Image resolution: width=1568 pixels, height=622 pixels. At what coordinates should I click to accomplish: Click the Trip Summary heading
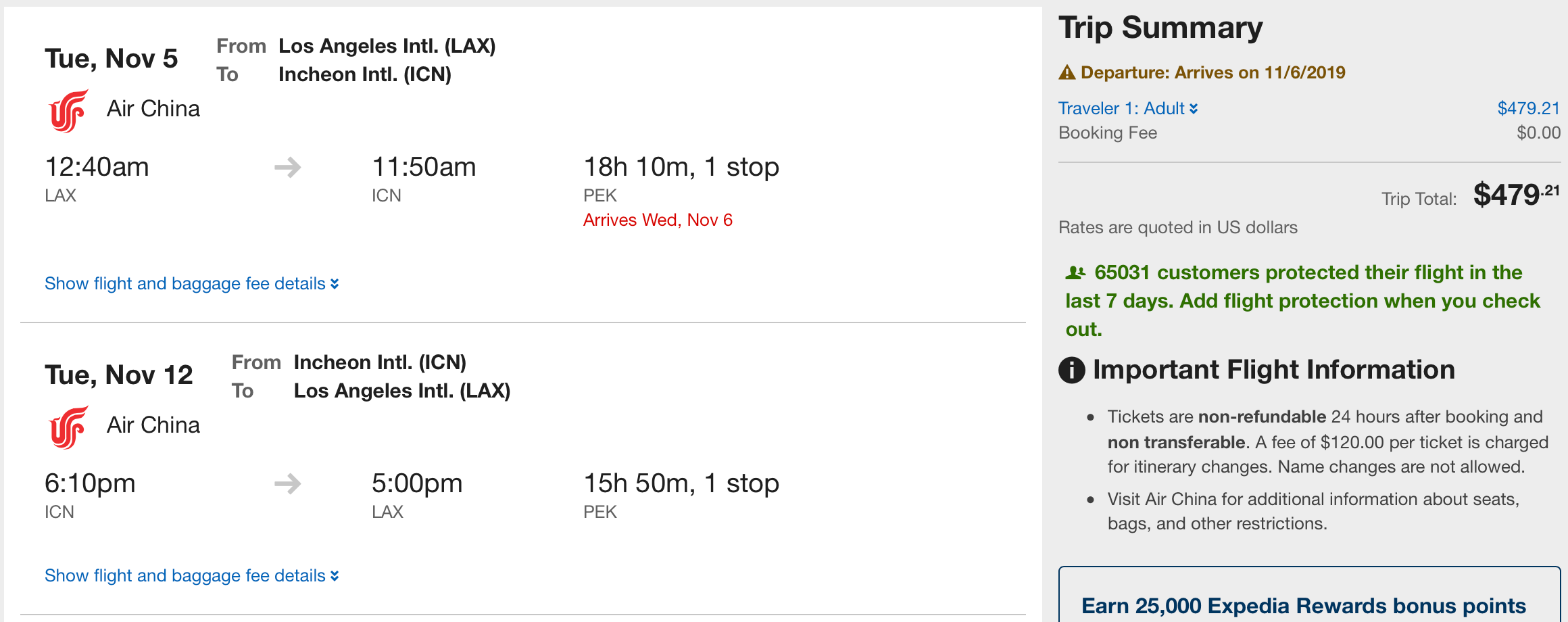pos(1160,28)
